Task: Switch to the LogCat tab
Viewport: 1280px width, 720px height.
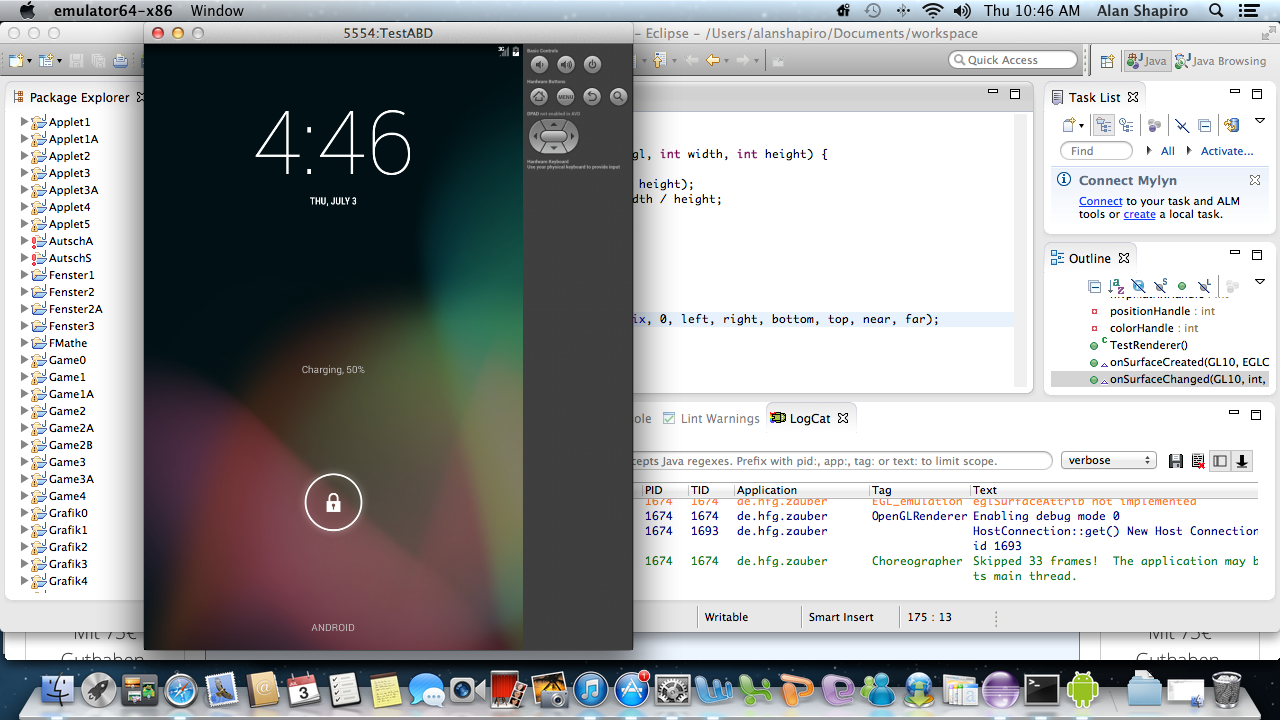Action: 809,418
